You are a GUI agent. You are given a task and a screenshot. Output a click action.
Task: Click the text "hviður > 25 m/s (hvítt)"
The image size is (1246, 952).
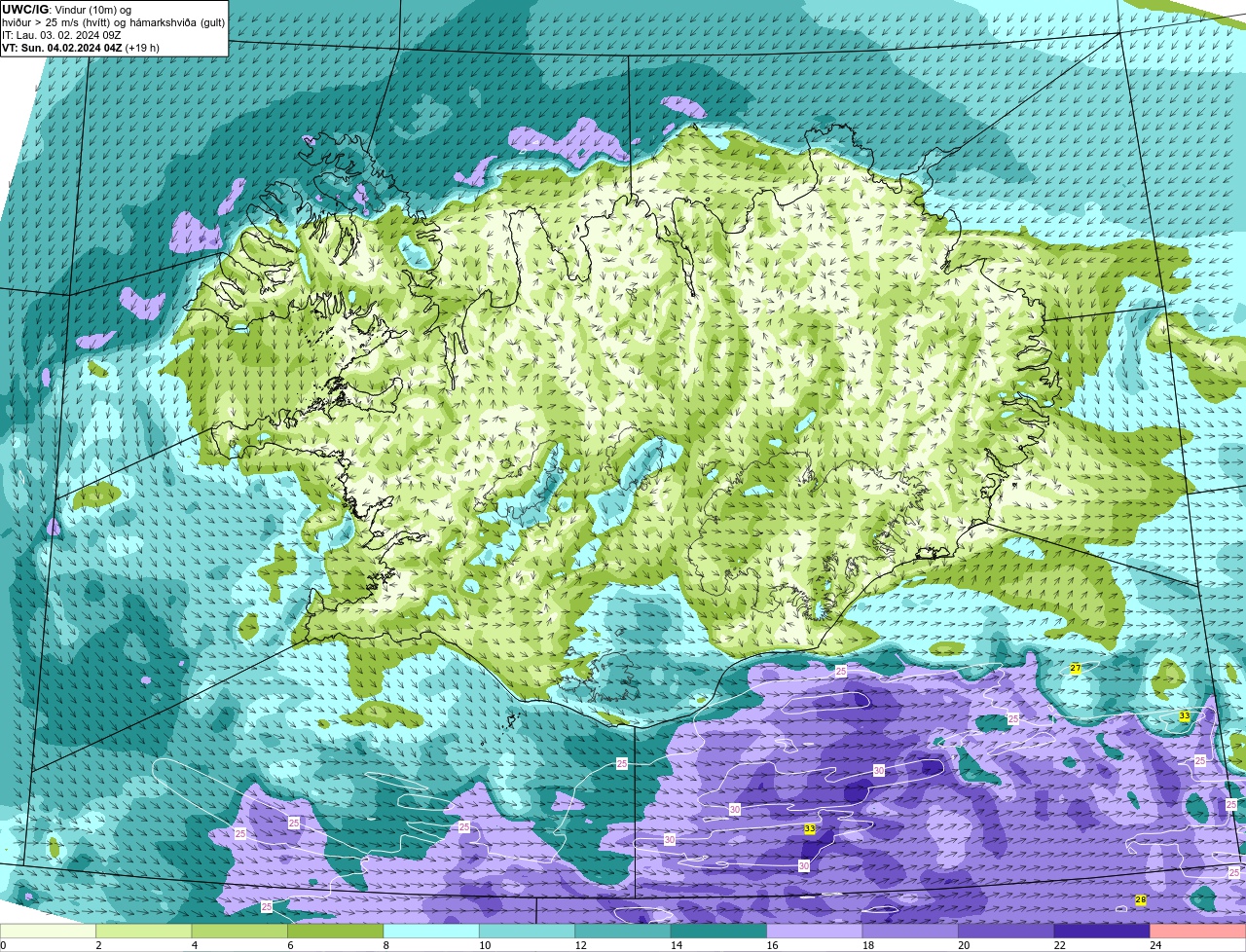coord(58,22)
